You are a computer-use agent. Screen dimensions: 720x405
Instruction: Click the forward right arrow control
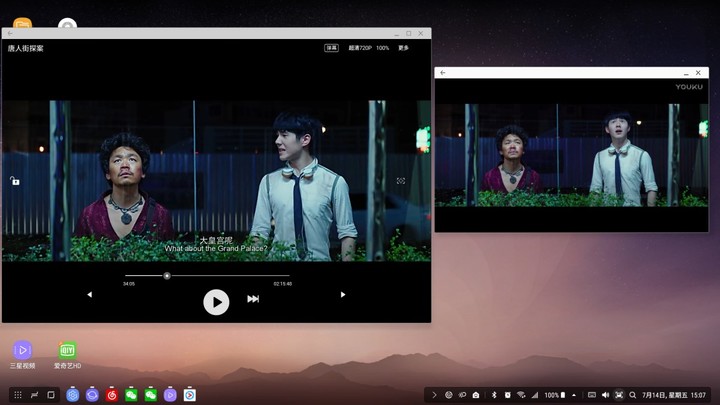tap(343, 294)
